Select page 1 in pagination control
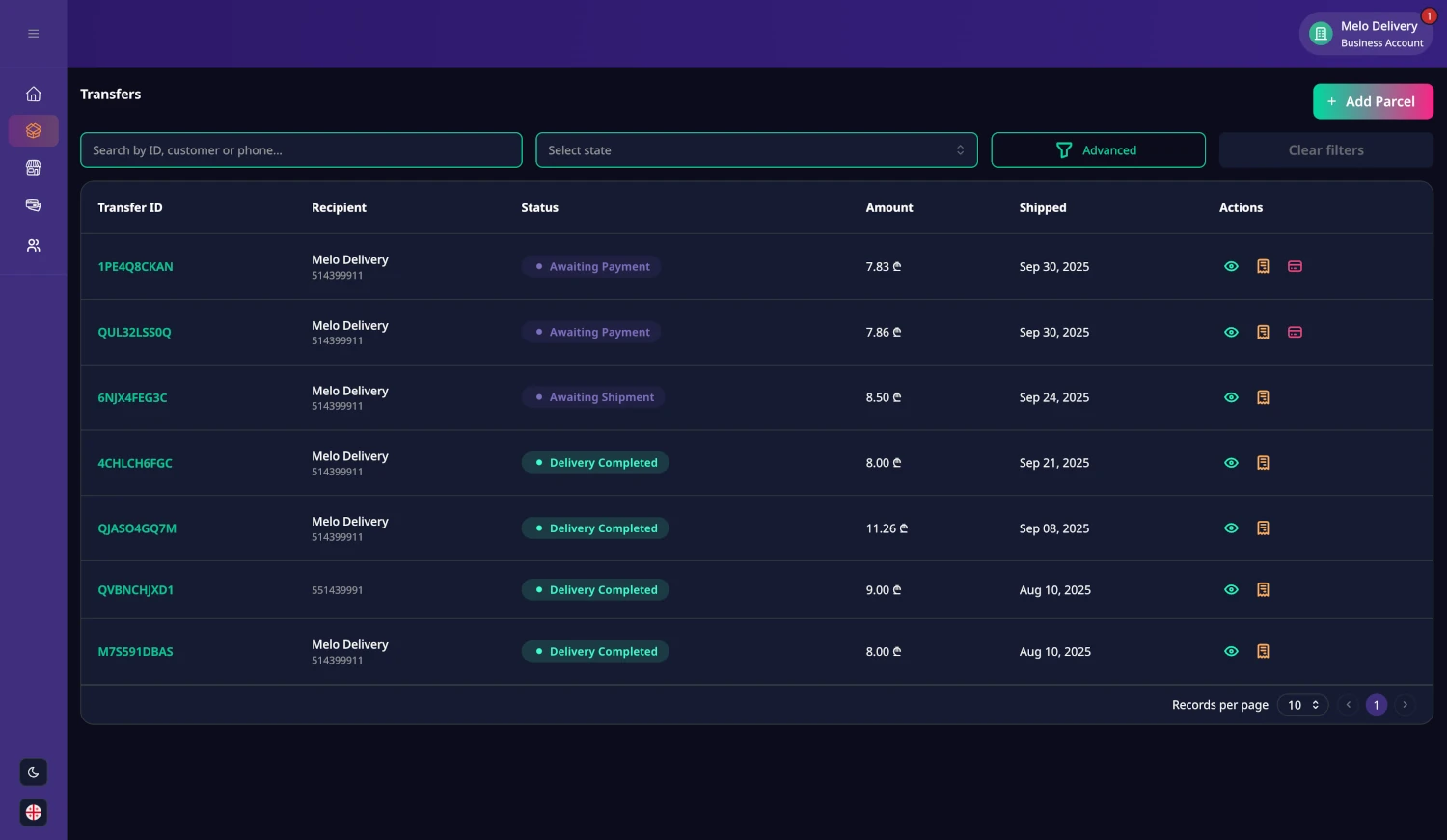The width and height of the screenshot is (1447, 840). 1377,704
